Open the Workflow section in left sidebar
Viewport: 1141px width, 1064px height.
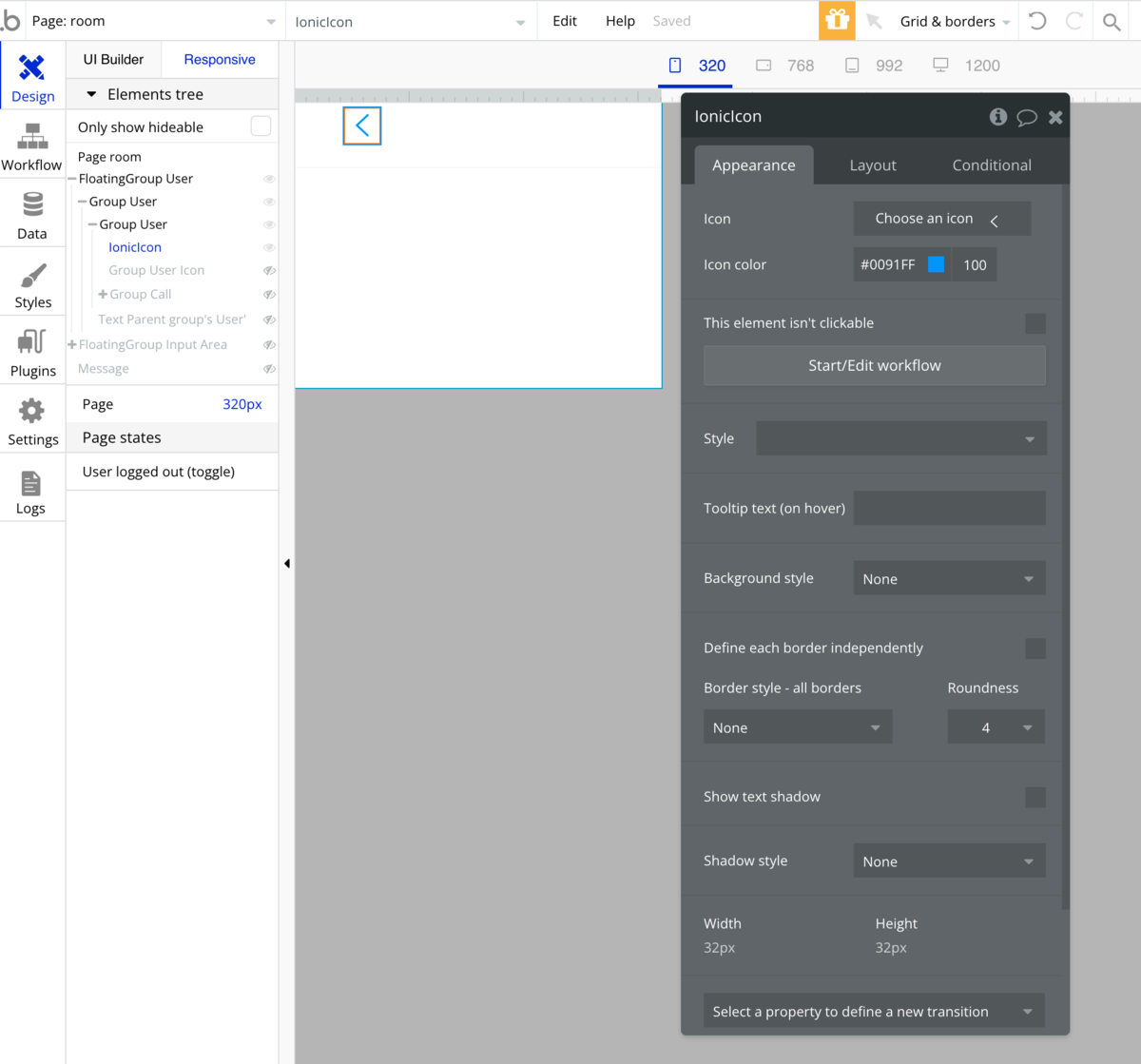point(31,147)
